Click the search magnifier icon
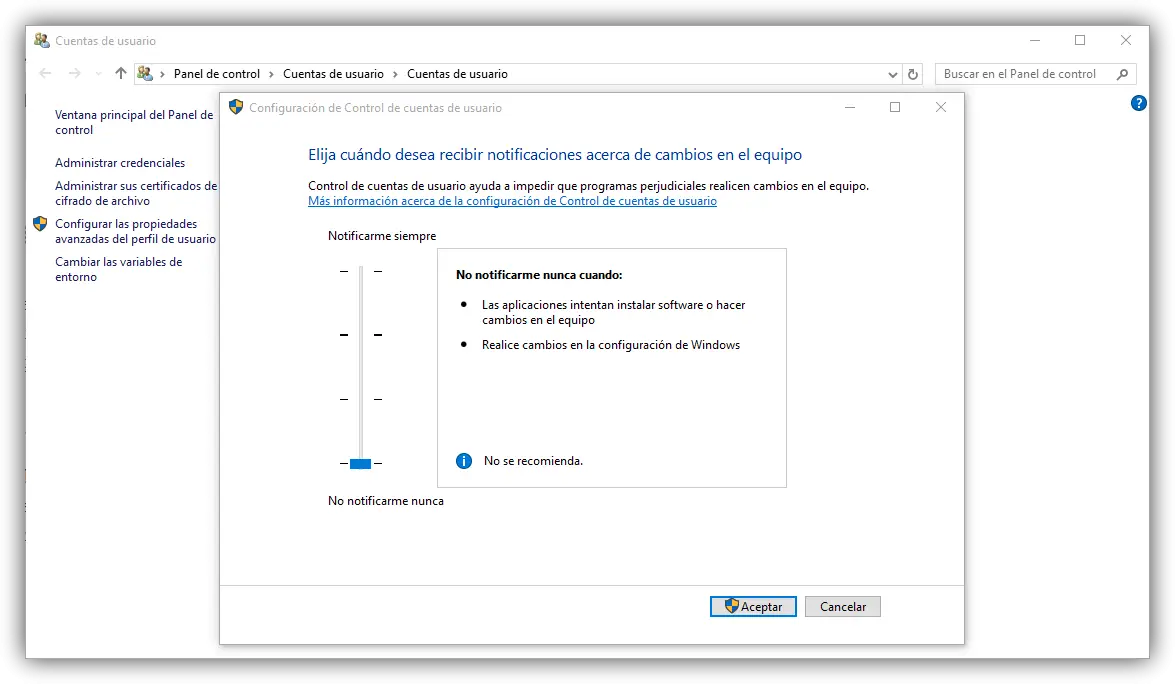 coord(1123,73)
